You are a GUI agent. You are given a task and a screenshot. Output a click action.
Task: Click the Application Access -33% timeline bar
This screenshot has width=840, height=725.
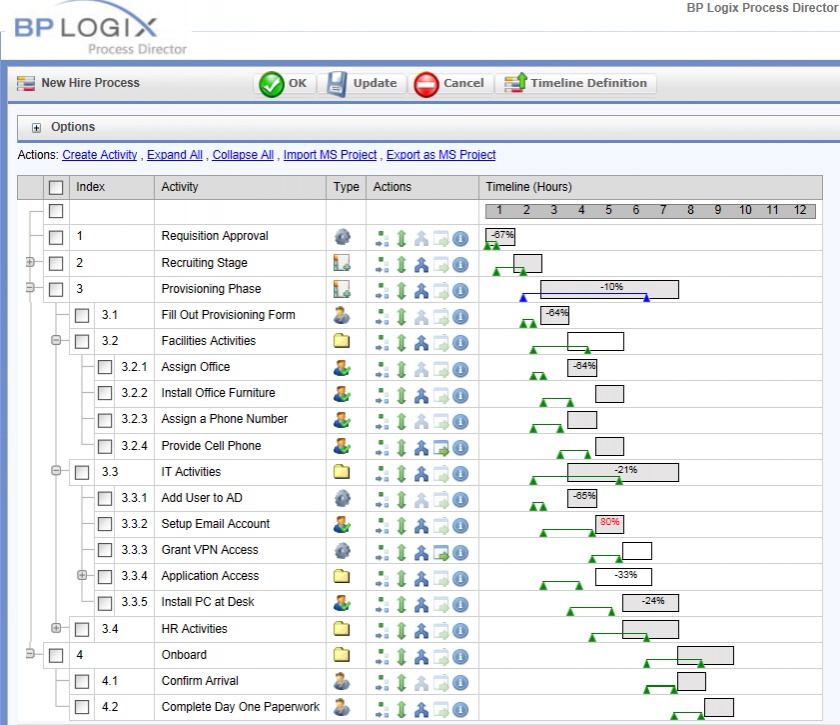624,577
